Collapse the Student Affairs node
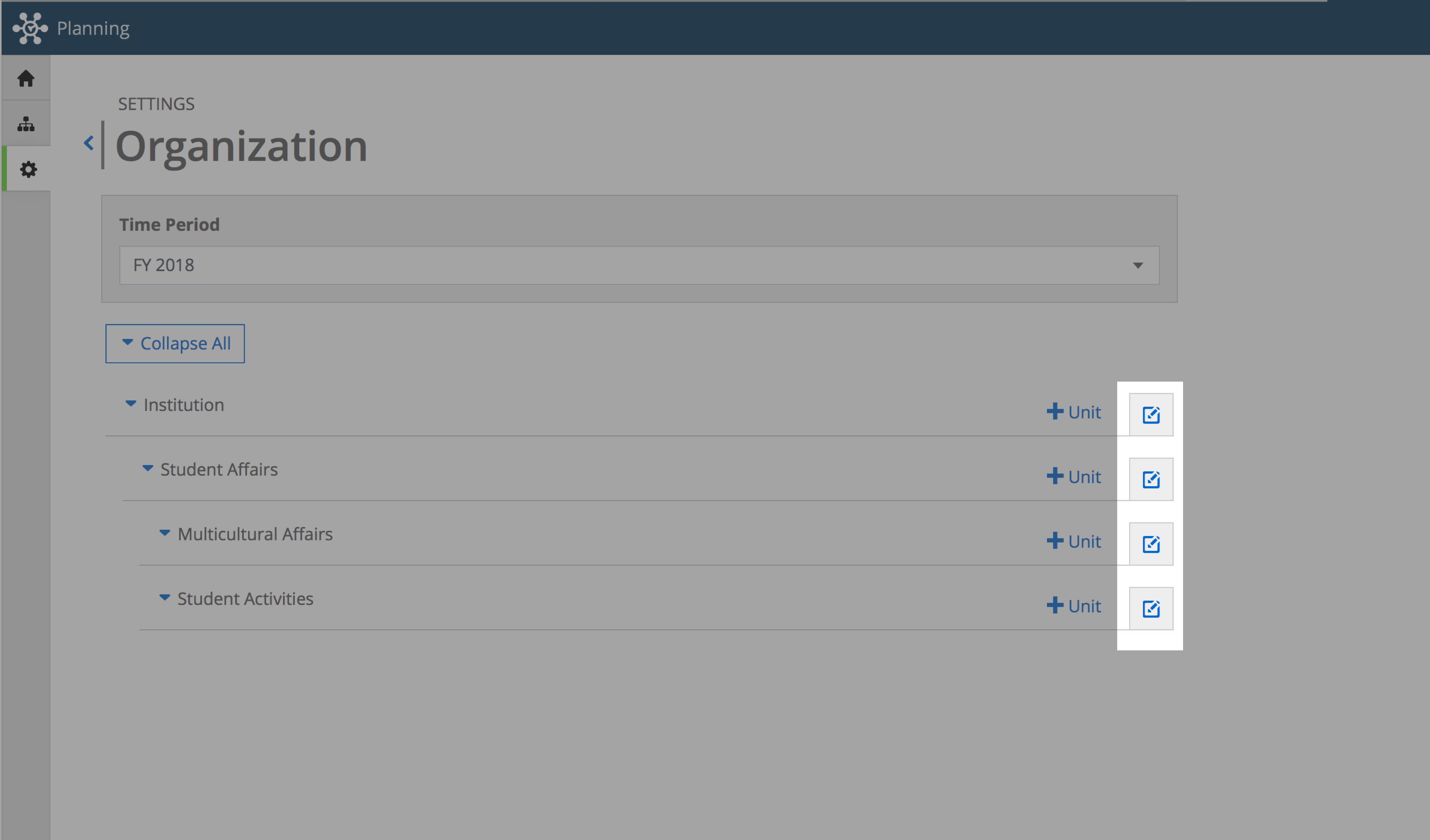Image resolution: width=1430 pixels, height=840 pixels. pyautogui.click(x=147, y=469)
